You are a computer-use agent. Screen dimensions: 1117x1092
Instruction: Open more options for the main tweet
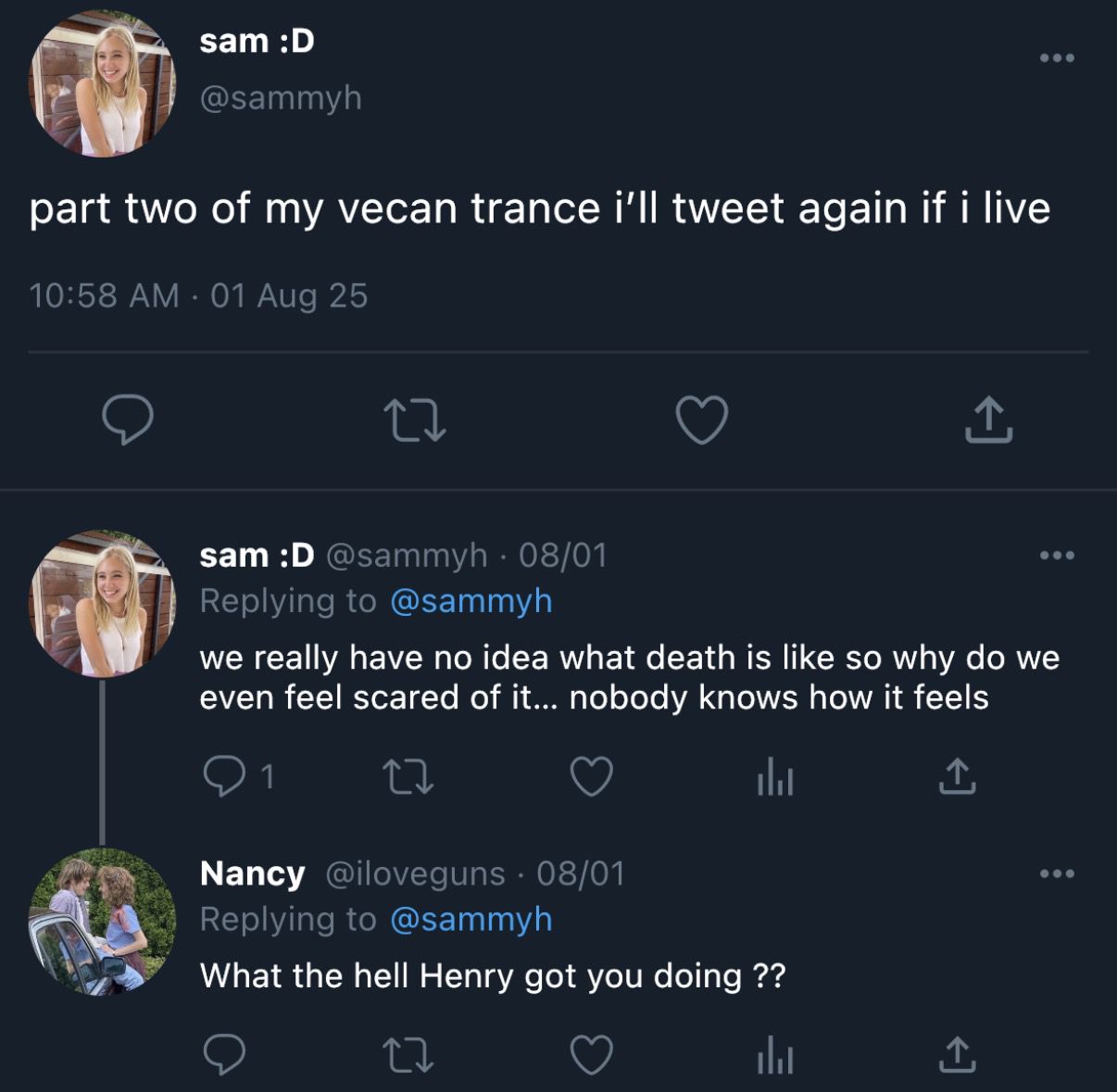1057,58
